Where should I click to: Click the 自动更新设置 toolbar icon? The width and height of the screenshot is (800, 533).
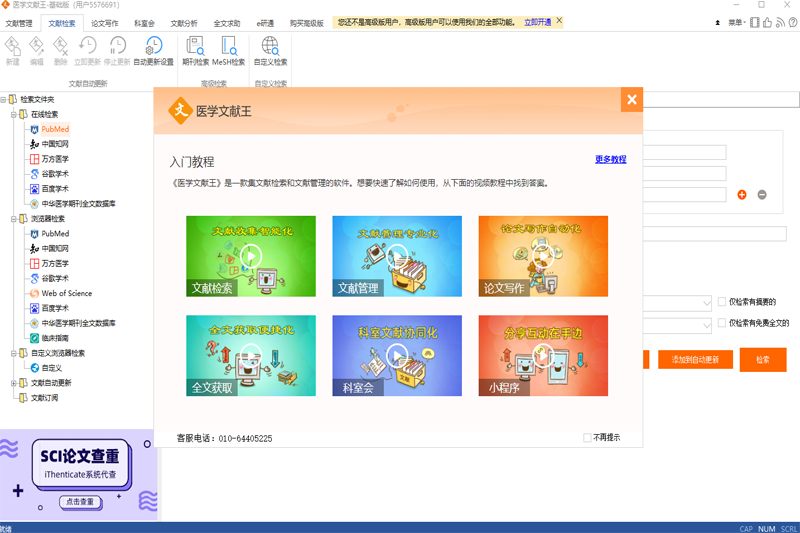(153, 49)
